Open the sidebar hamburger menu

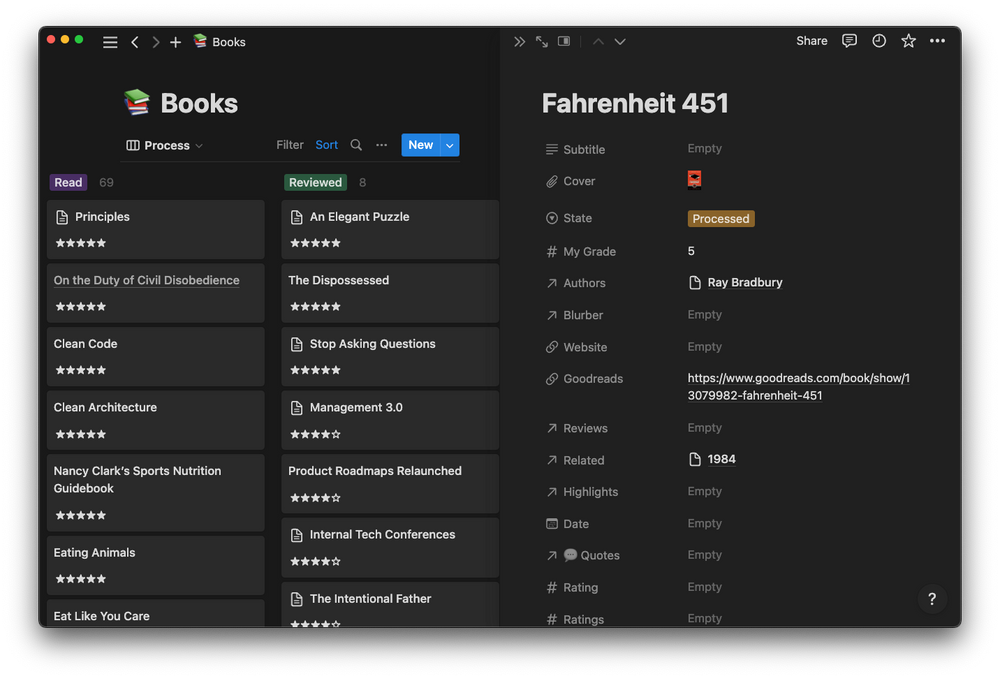pyautogui.click(x=110, y=42)
